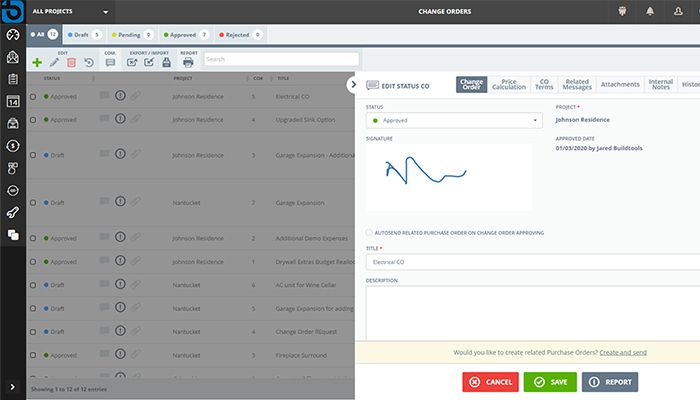Image resolution: width=700 pixels, height=400 pixels.
Task: Filter by Pending status tab
Action: click(132, 34)
